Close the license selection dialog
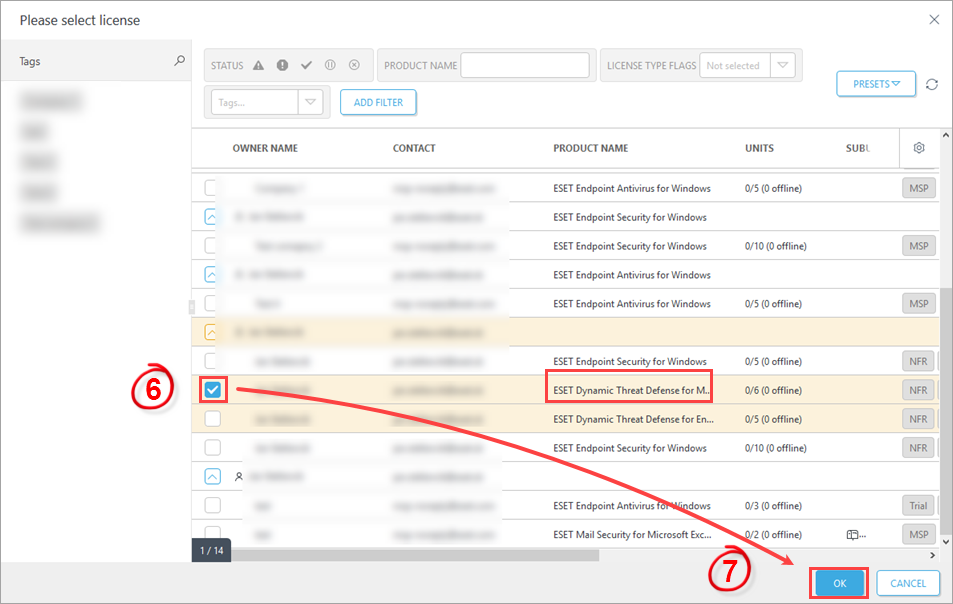Image resolution: width=953 pixels, height=604 pixels. point(934,20)
